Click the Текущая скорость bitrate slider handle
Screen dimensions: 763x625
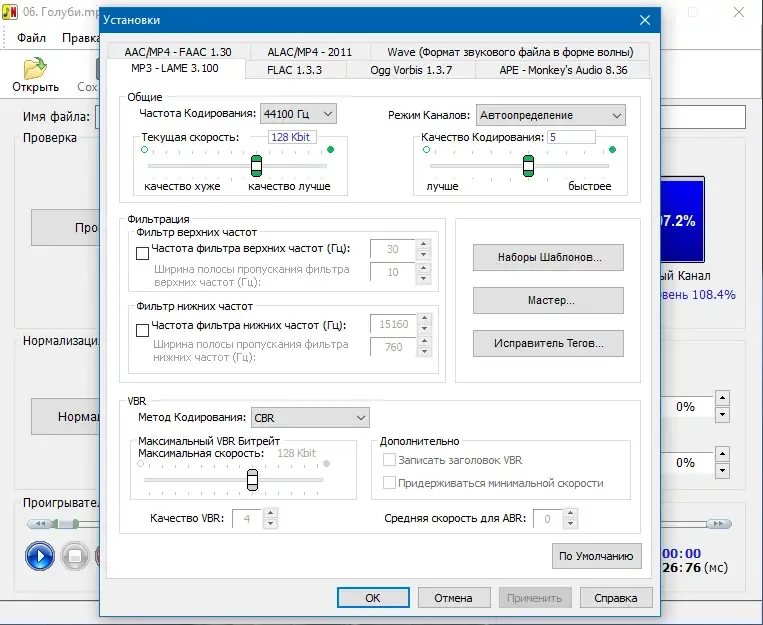tap(256, 165)
